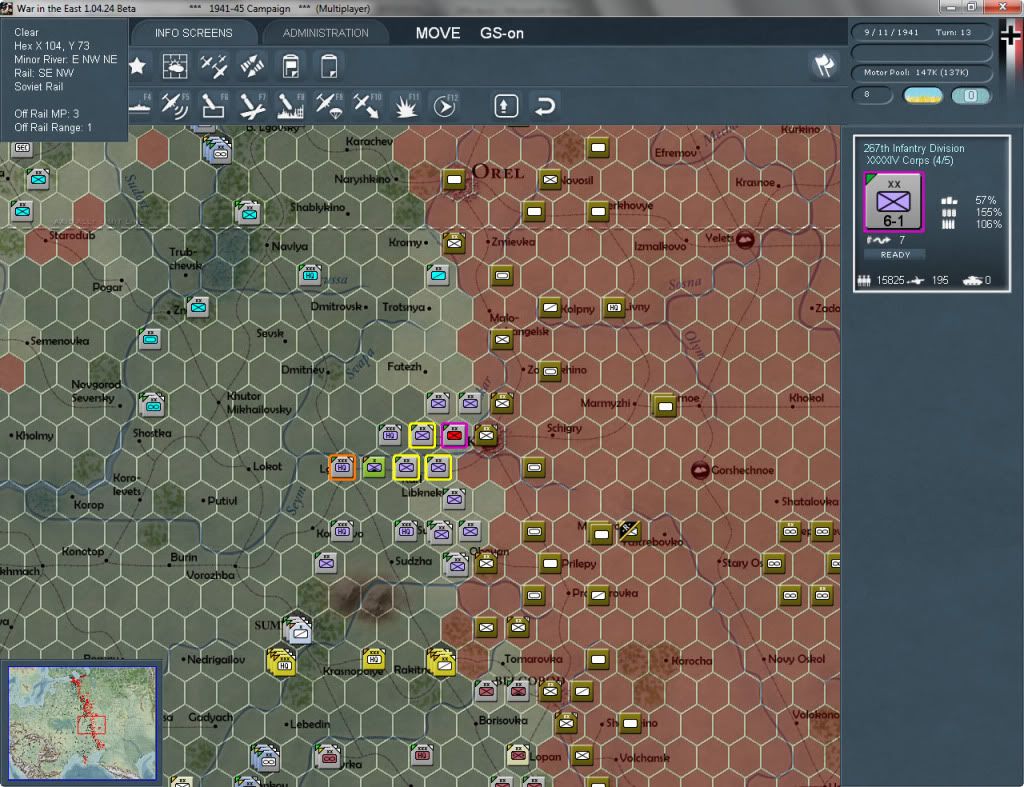Click the undo curved arrow icon
The height and width of the screenshot is (787, 1024).
[x=544, y=105]
